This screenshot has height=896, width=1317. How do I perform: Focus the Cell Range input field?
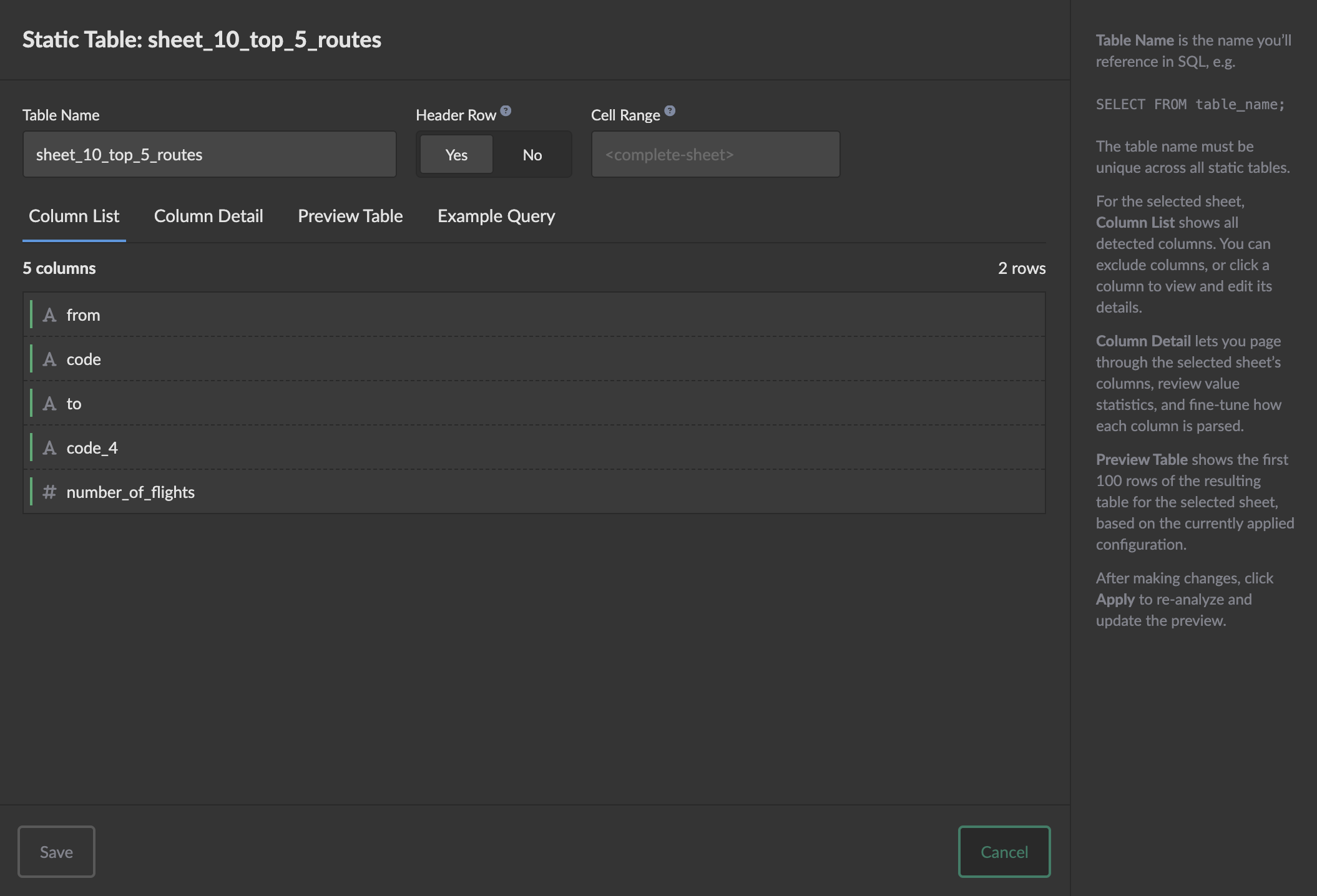(715, 155)
